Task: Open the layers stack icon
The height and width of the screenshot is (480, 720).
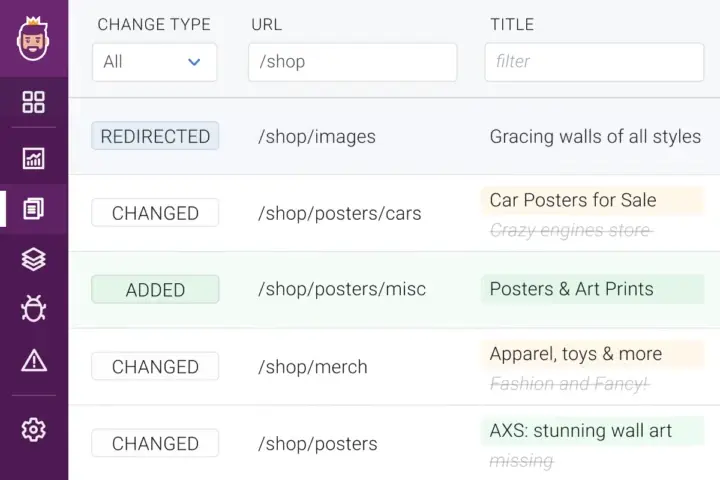Action: (34, 259)
